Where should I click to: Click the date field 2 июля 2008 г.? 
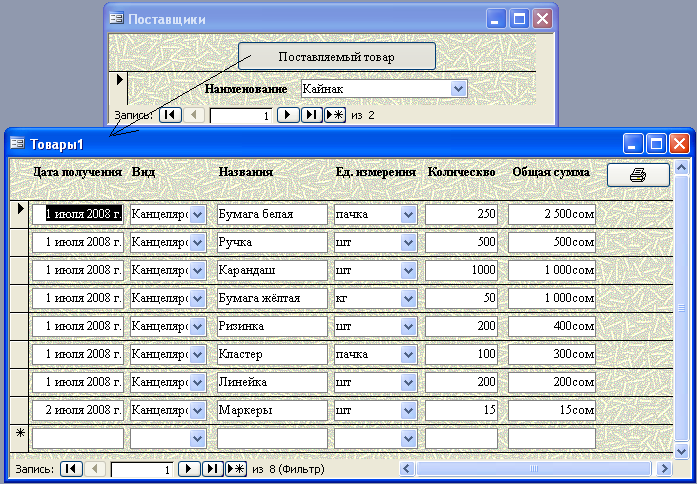point(78,410)
